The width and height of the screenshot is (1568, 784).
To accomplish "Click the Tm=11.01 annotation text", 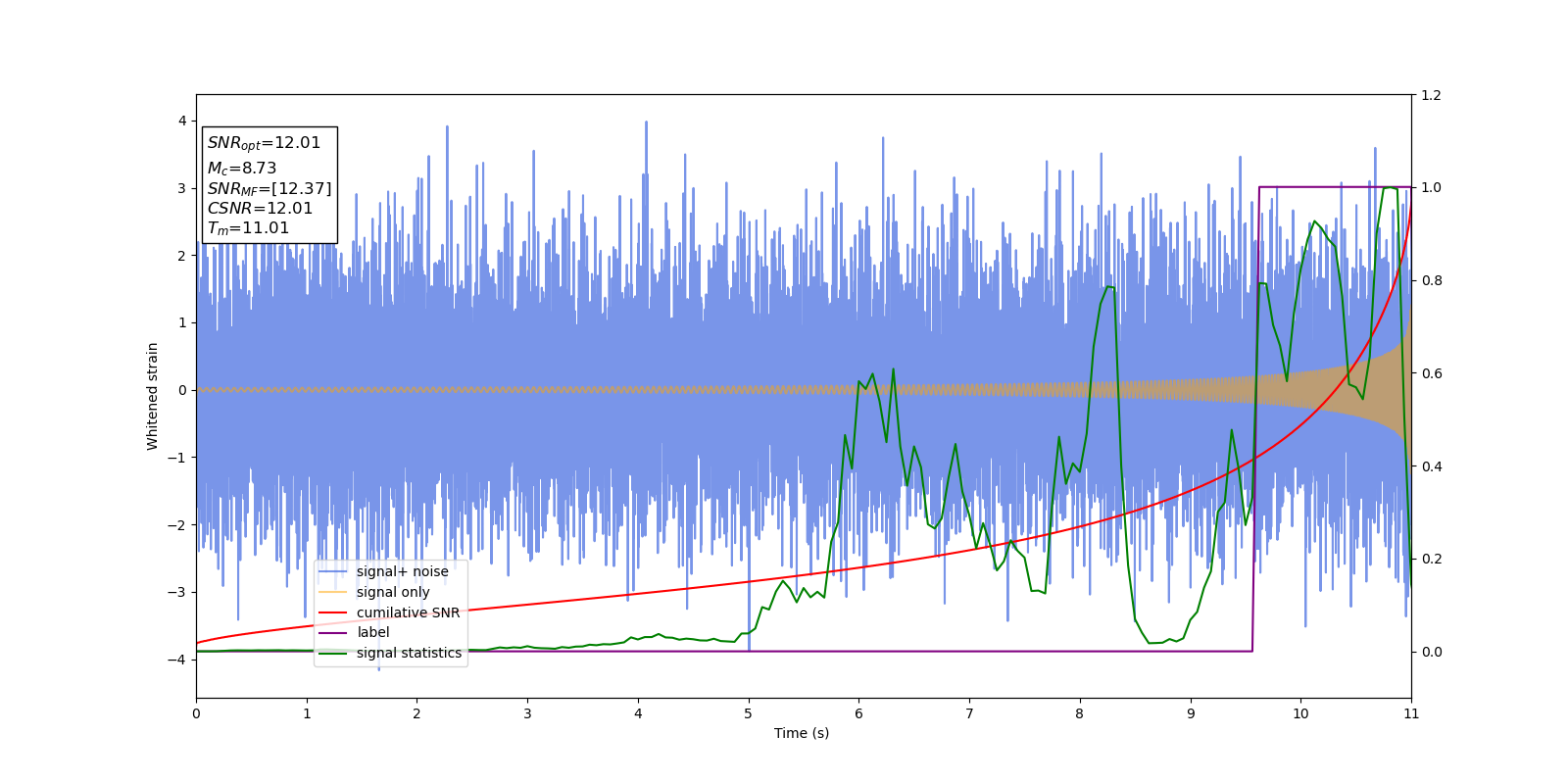I will pos(248,228).
